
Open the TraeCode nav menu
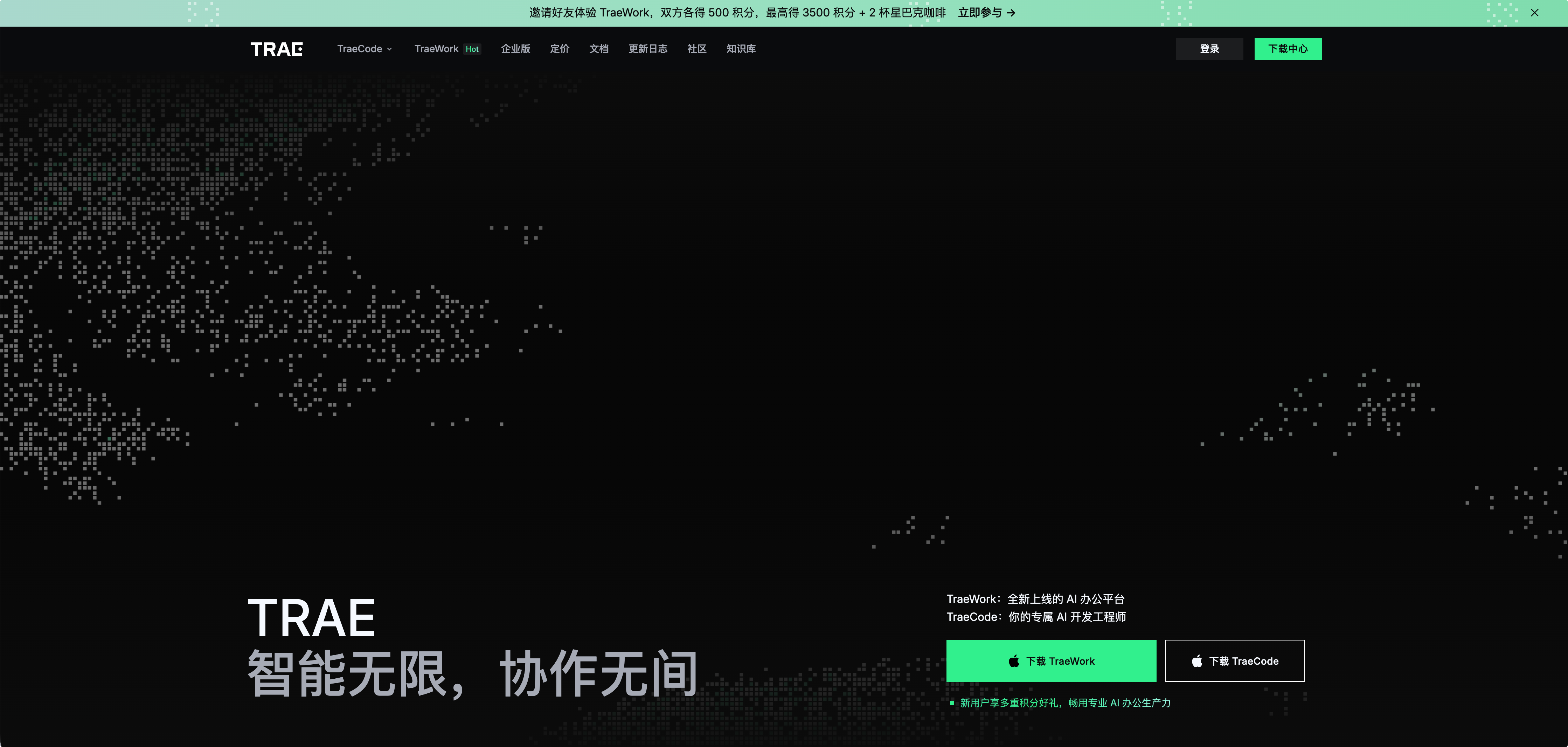(x=365, y=49)
